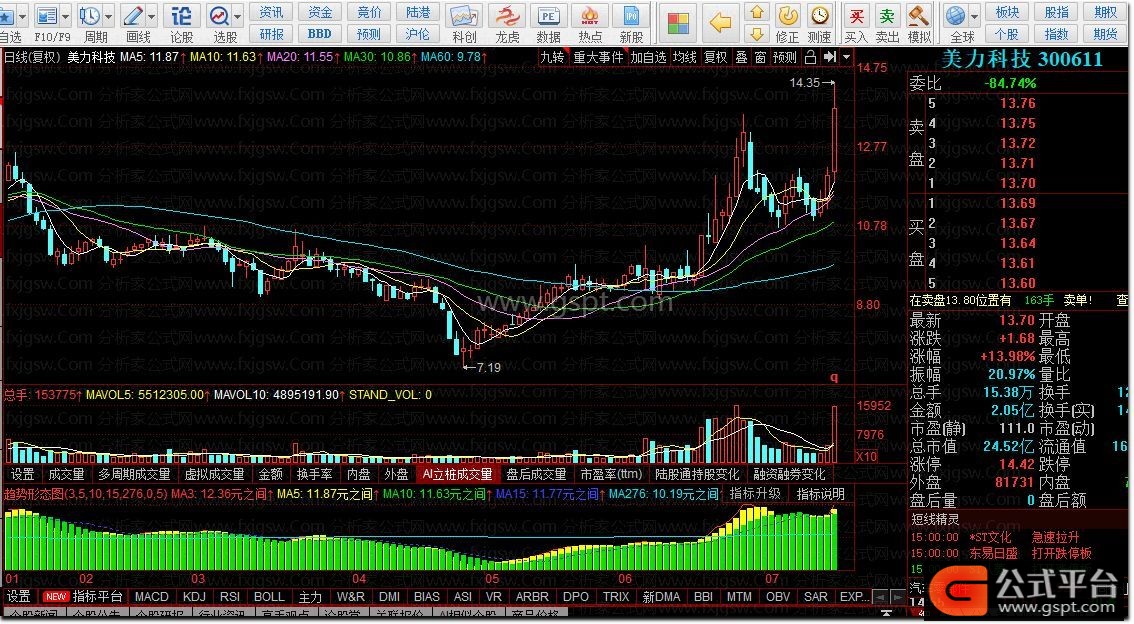
Task: Toggle 九转 indicator on chart
Action: tap(552, 57)
